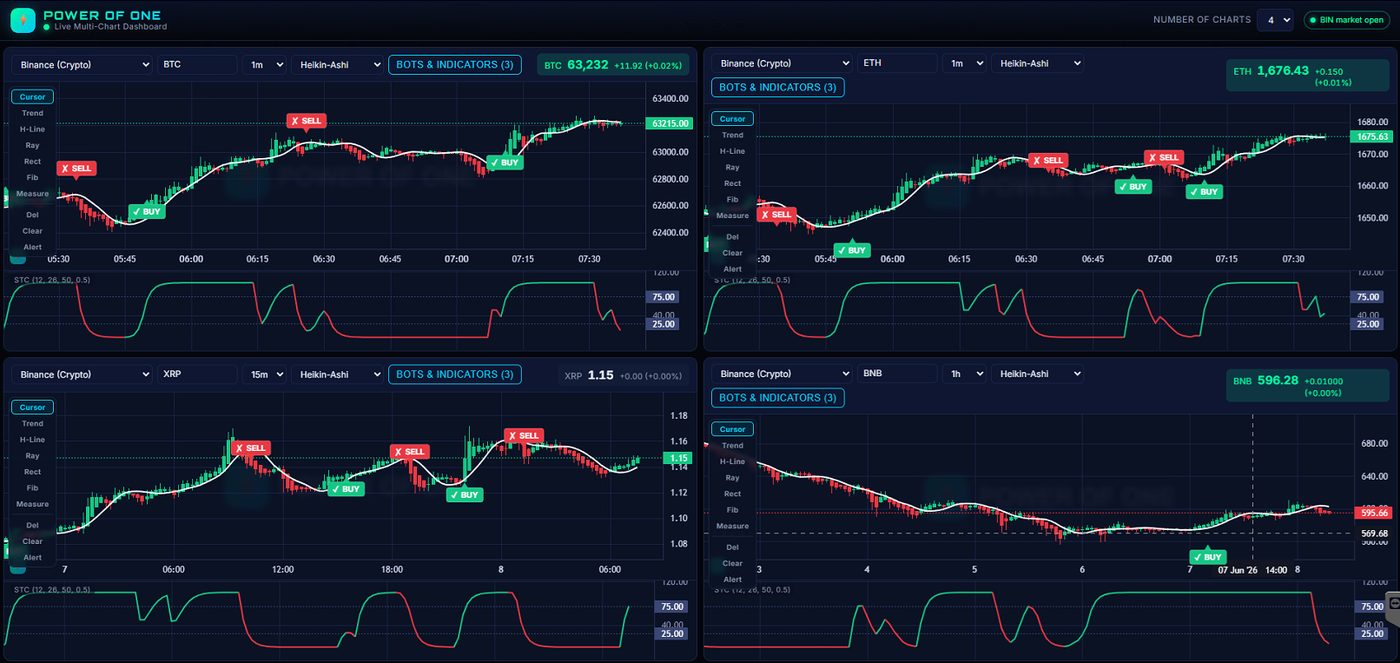Select the Trend tool in the BTC chart
This screenshot has width=1400, height=663.
pos(32,113)
